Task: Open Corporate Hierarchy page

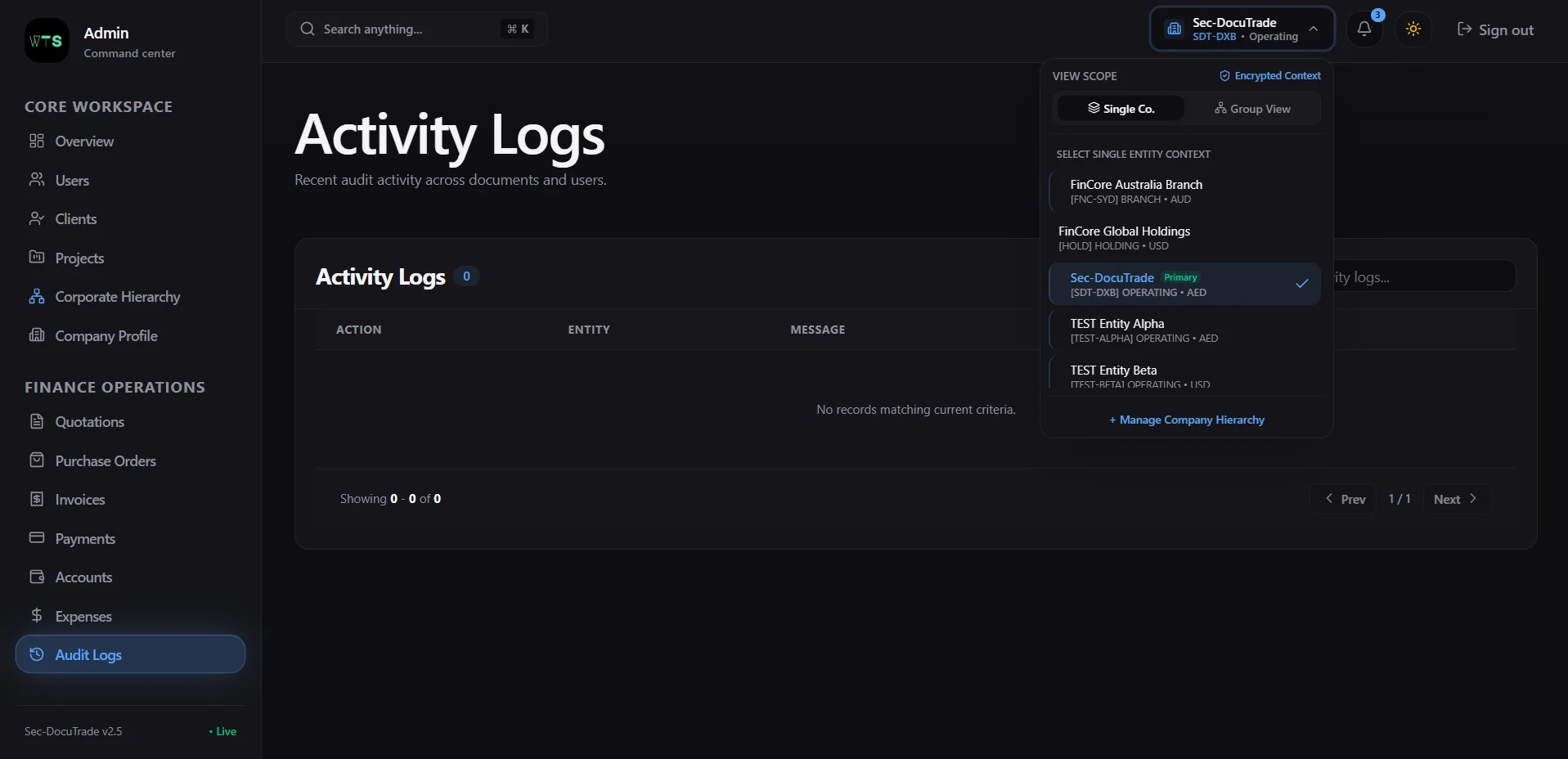Action: (x=130, y=297)
